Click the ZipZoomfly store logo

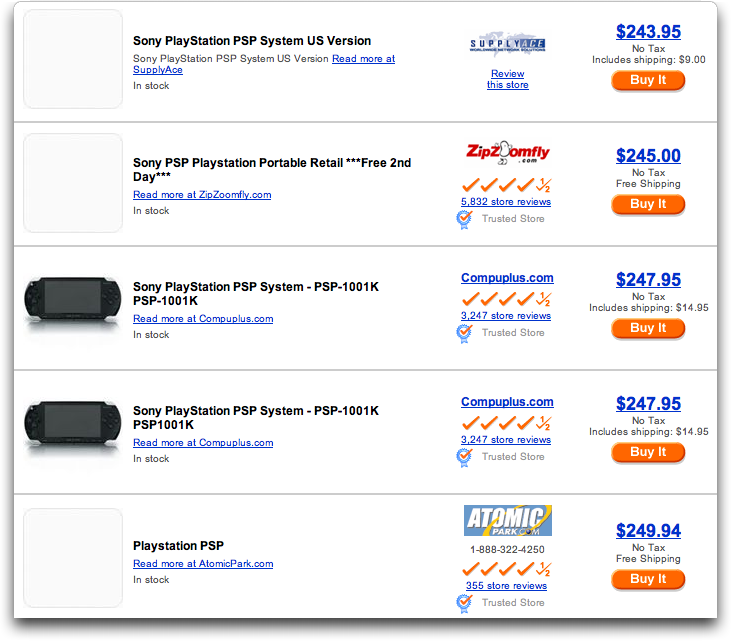(x=508, y=153)
